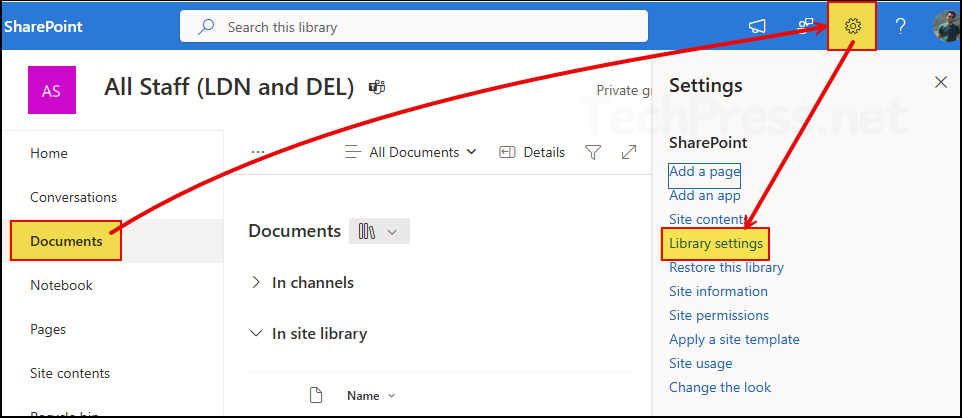Open the chat feedback icon in header
Screen dimensions: 962x418
pos(805,26)
